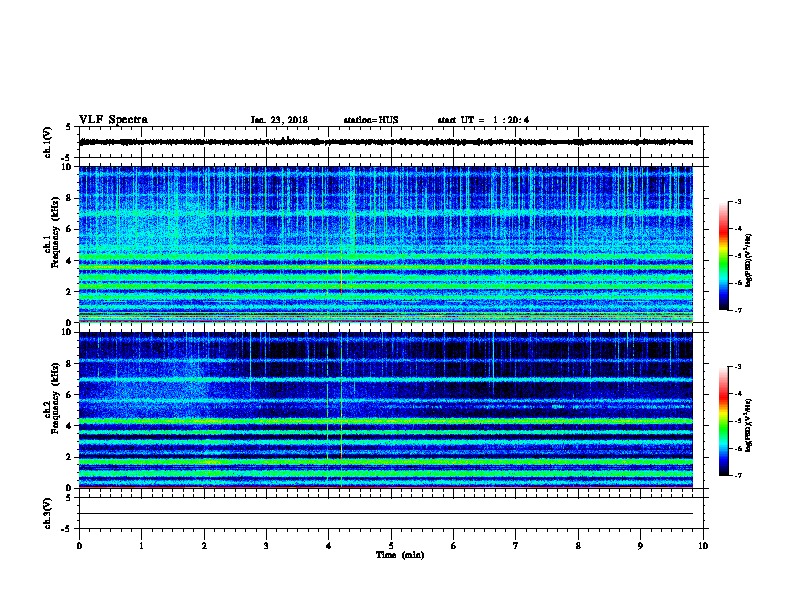The image size is (792, 612).
Task: Click the ch.1(V) voltage axis label
Action: click(47, 142)
